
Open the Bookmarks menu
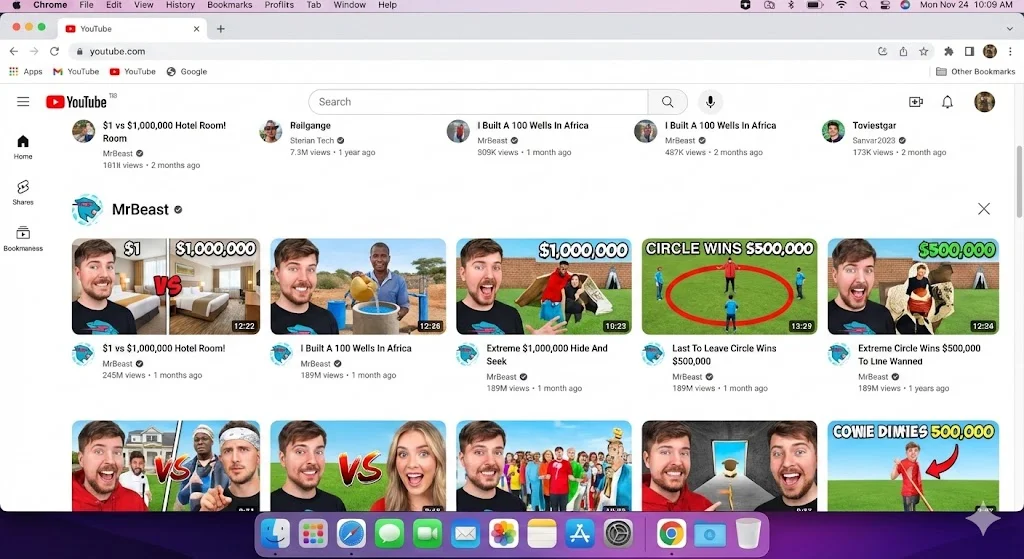(x=229, y=5)
